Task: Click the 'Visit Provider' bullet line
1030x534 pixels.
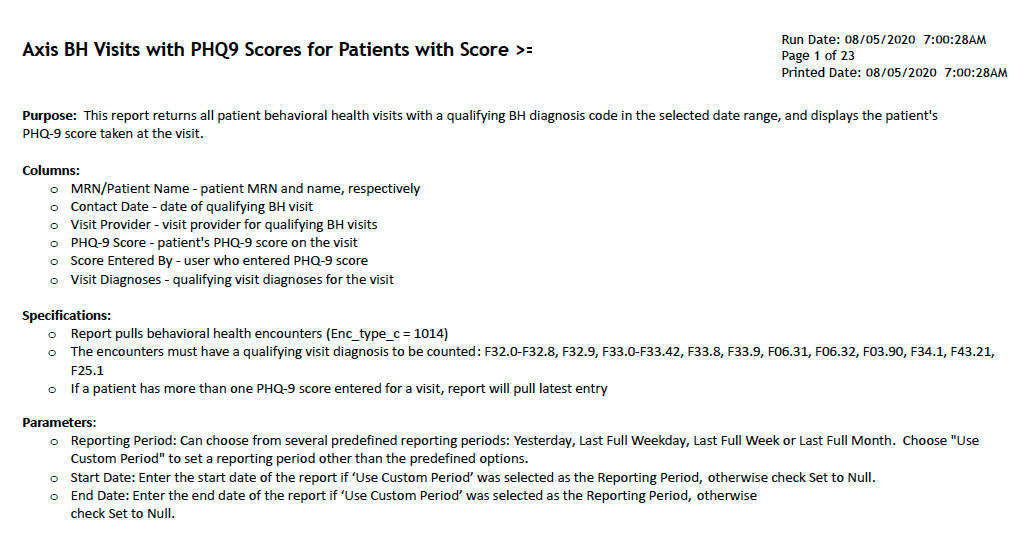Action: [x=224, y=225]
